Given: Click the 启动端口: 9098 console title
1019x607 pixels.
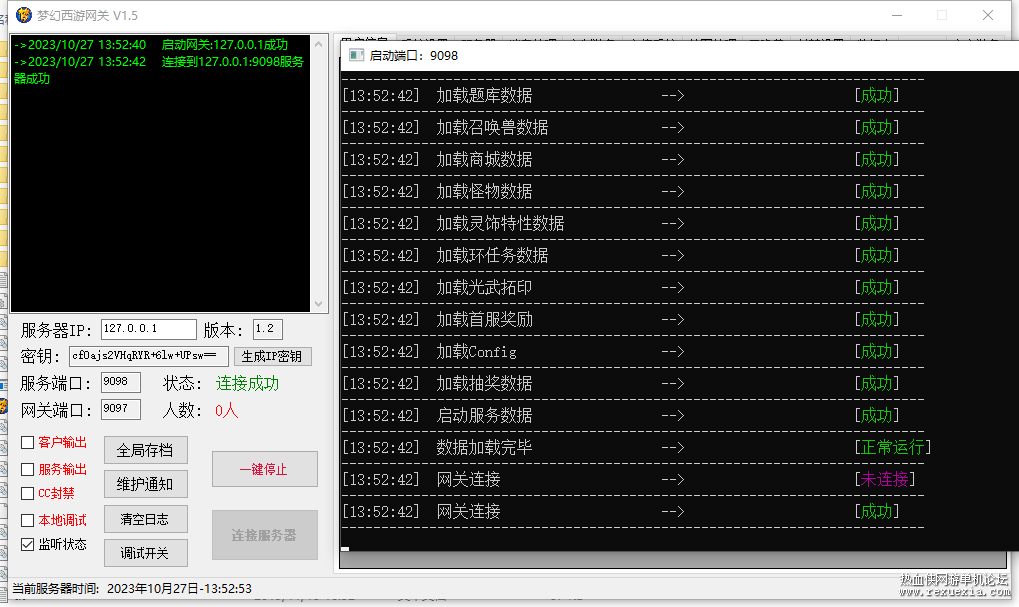Looking at the screenshot, I should 413,56.
